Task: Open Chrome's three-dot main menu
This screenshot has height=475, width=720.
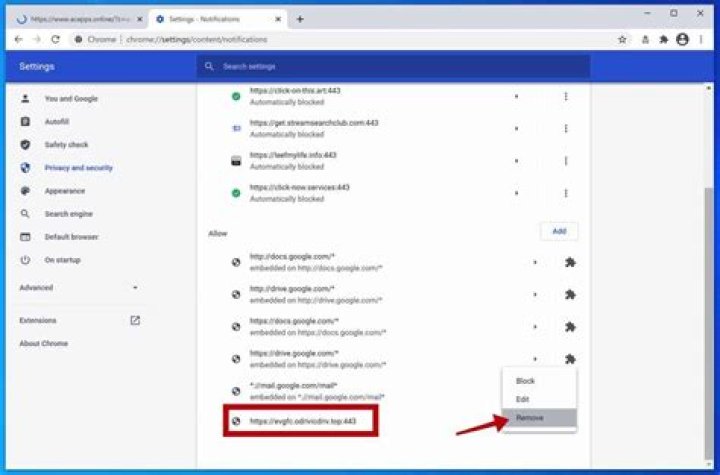Action: pos(703,39)
